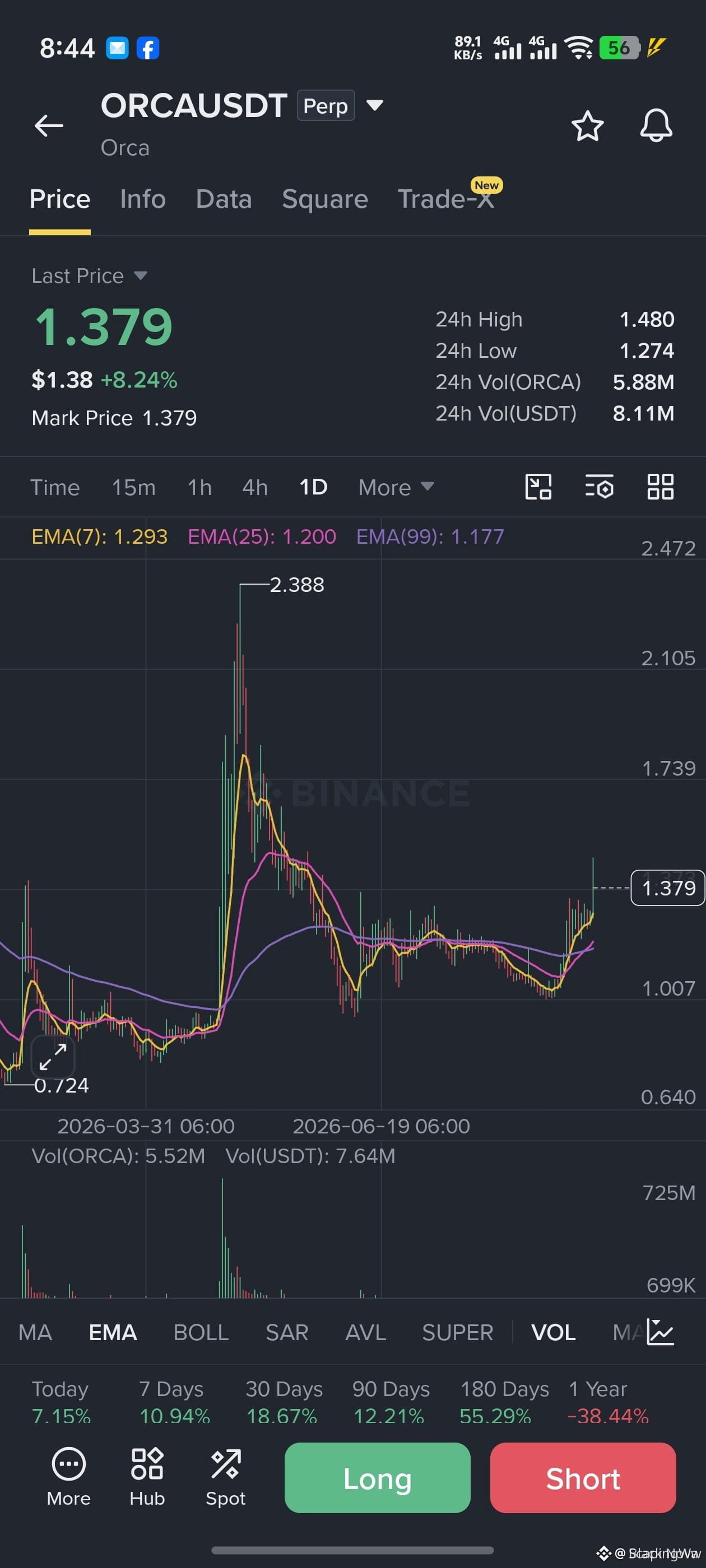Toggle the BOLL indicator

tap(201, 1332)
